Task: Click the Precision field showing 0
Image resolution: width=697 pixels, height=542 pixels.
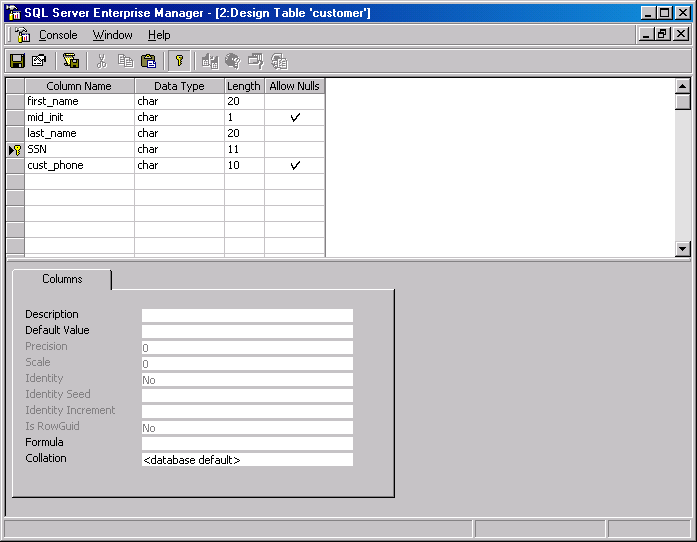Action: (247, 347)
